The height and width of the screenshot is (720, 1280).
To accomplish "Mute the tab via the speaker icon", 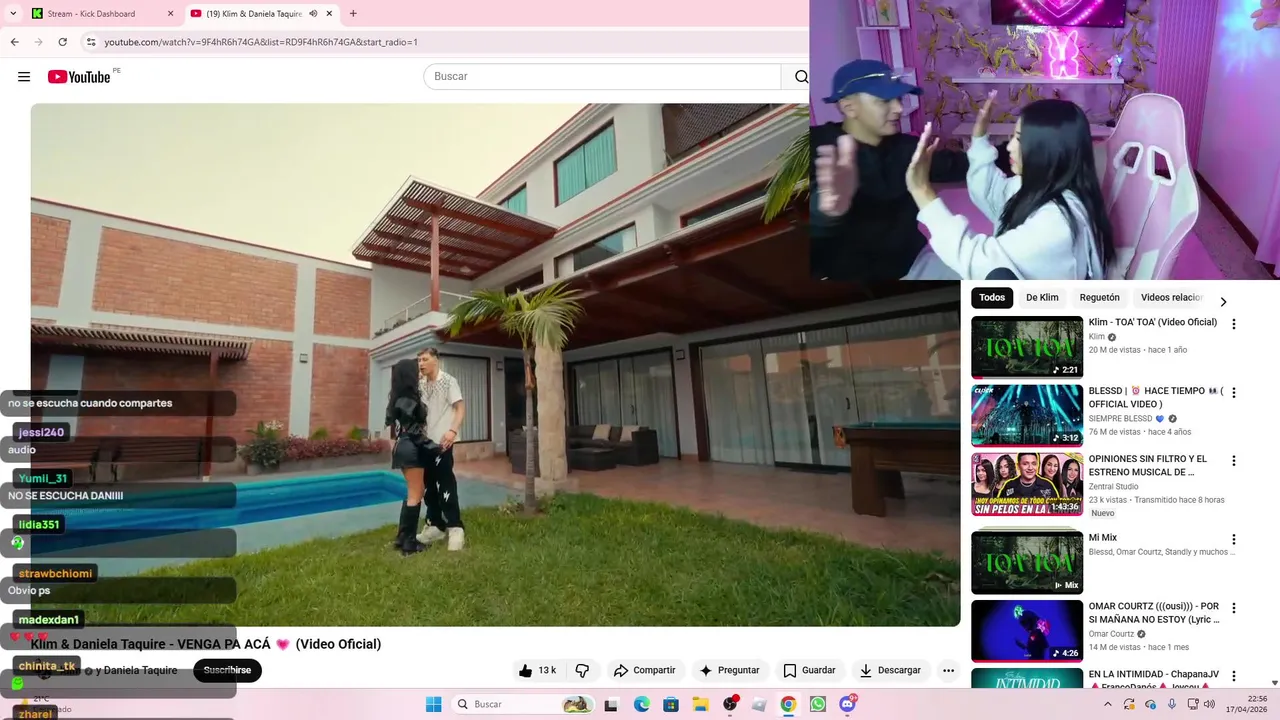I will (313, 14).
